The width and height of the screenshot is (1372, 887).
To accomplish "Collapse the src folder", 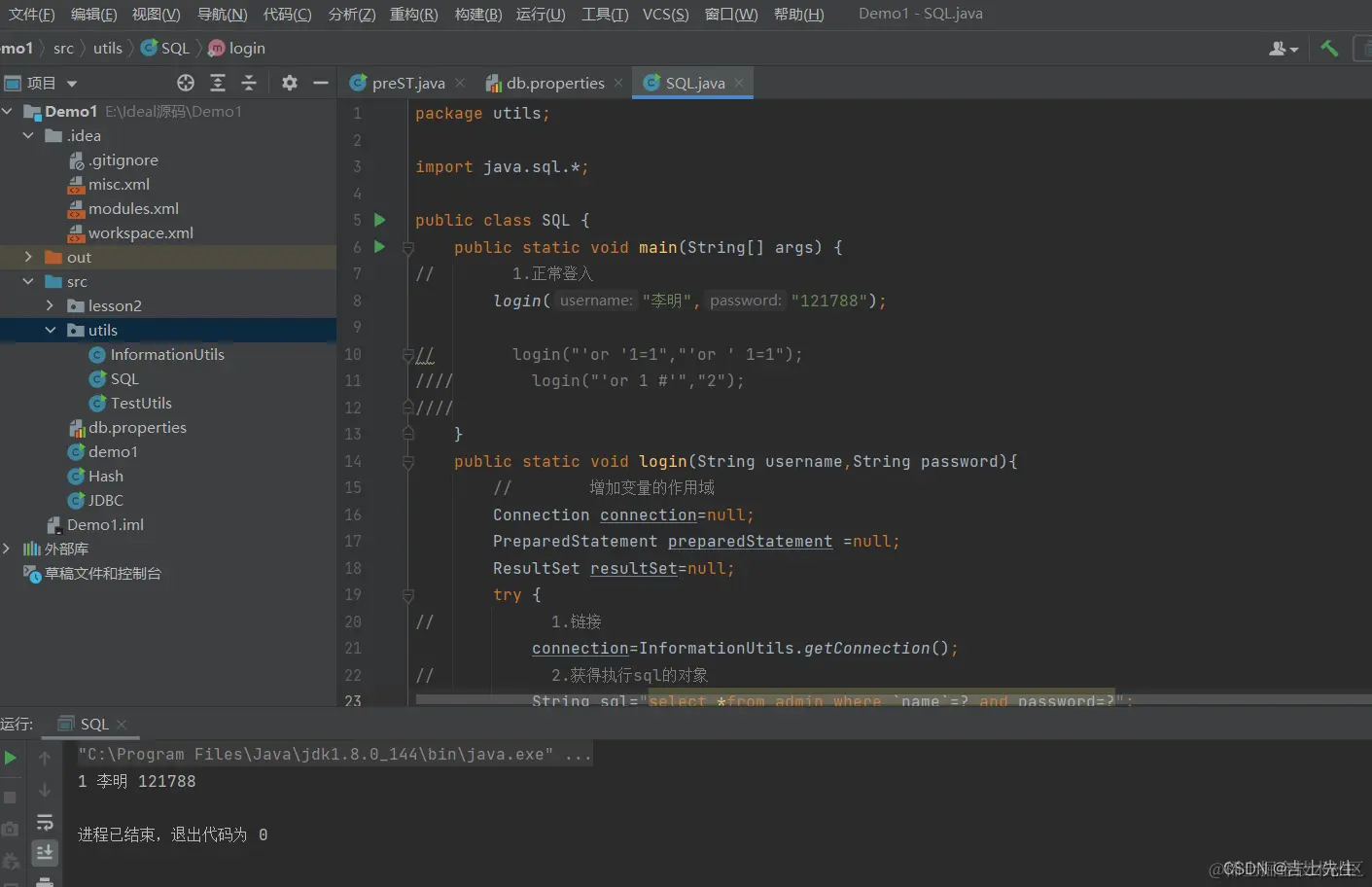I will (x=29, y=281).
